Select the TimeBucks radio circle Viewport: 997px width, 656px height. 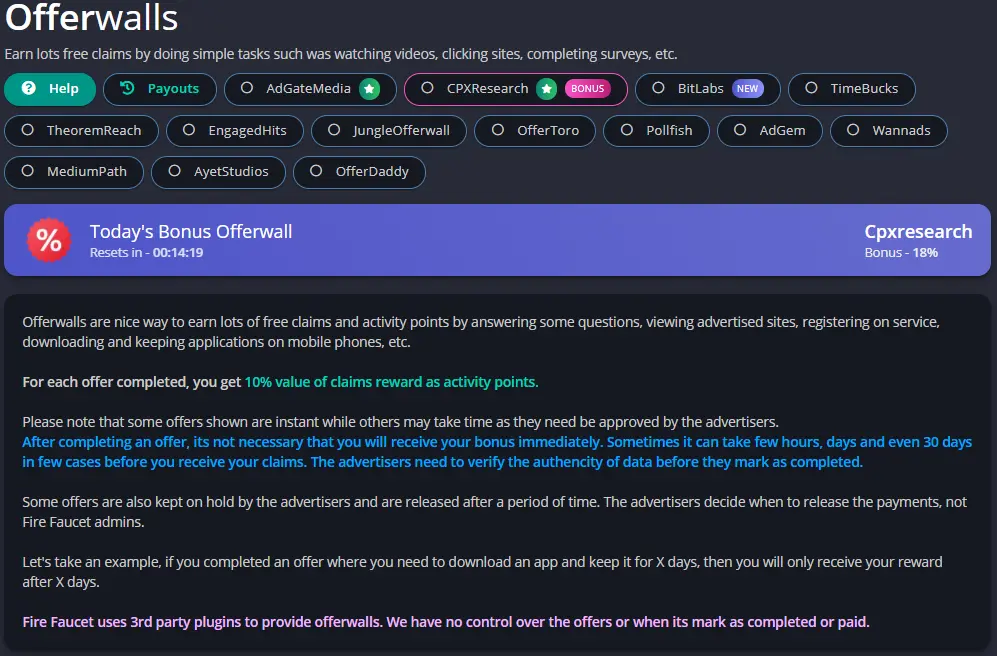(x=811, y=88)
